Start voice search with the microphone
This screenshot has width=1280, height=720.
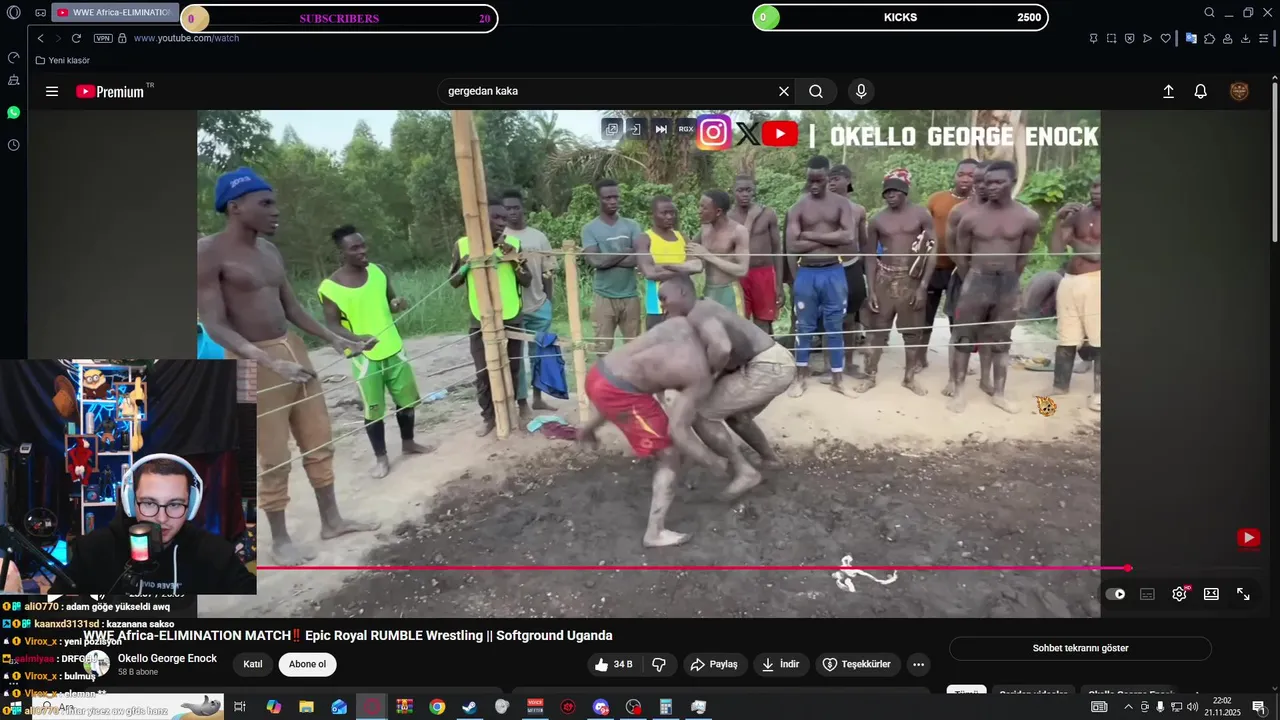[x=861, y=91]
